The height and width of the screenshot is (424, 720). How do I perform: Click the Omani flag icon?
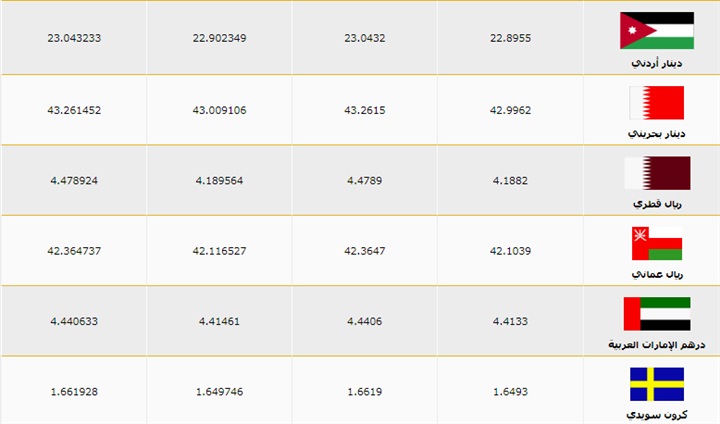pos(656,243)
